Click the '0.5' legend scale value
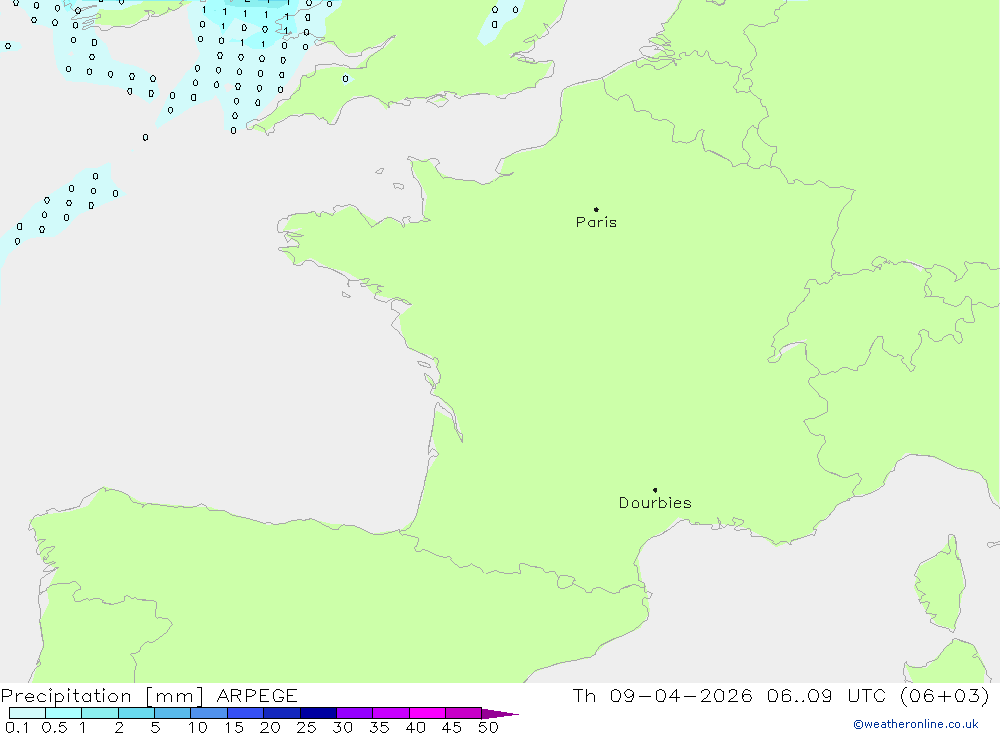The height and width of the screenshot is (733, 1000). pyautogui.click(x=54, y=727)
